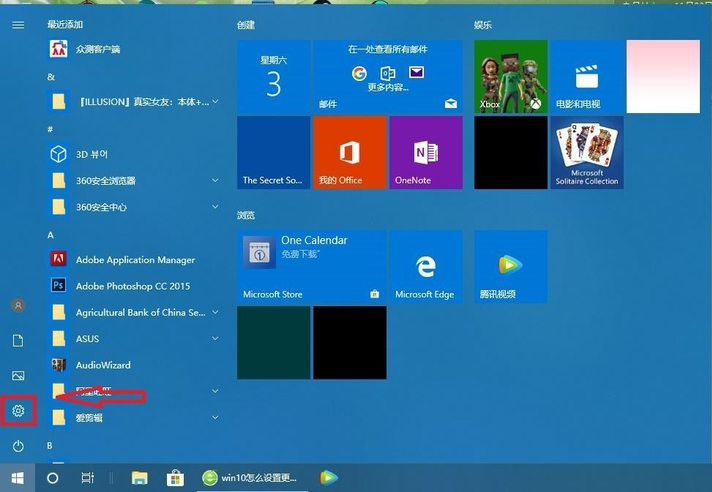
Task: Click the Power button icon
Action: (18, 446)
